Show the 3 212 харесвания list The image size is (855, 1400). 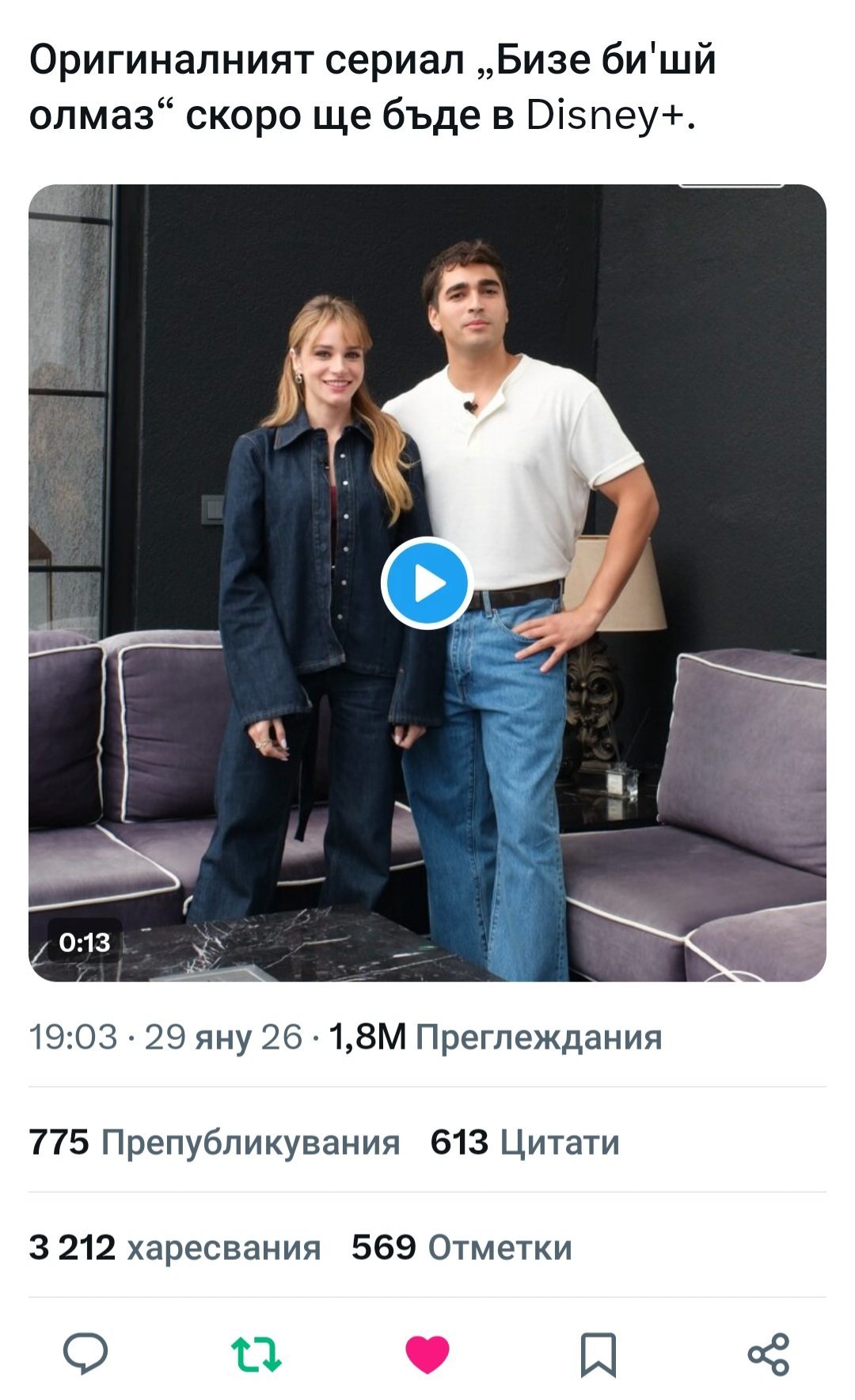175,1248
